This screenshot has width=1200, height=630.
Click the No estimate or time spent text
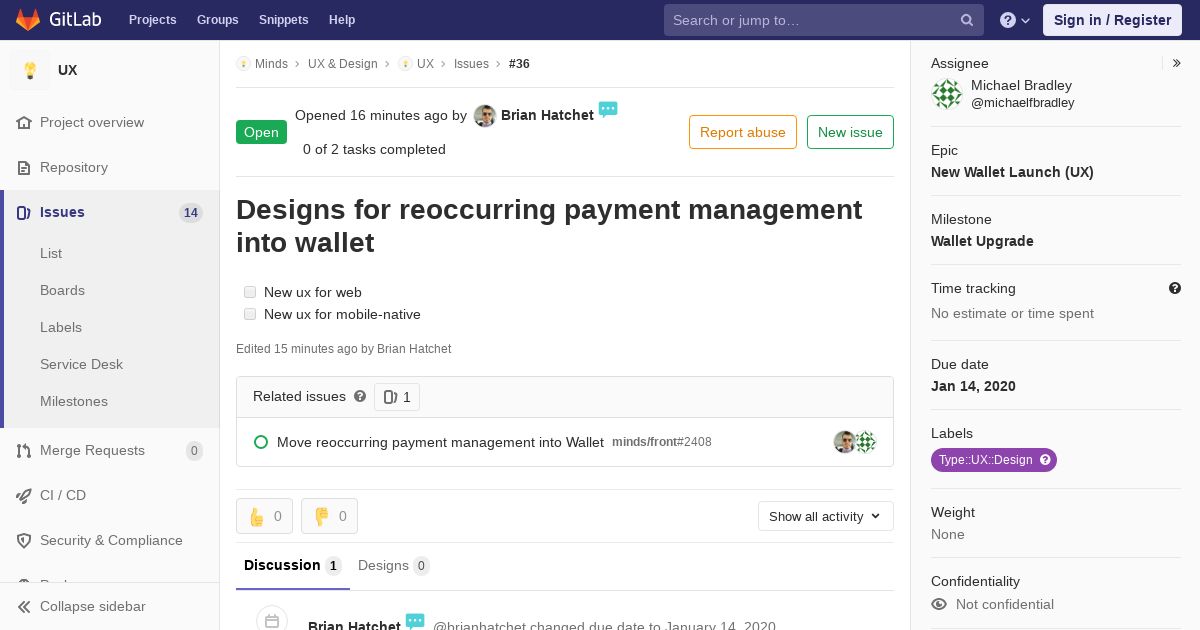click(x=1012, y=313)
